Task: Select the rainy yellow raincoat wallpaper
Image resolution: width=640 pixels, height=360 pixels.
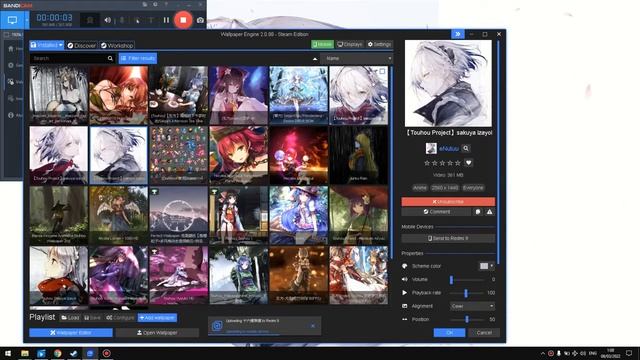Action: 358,155
